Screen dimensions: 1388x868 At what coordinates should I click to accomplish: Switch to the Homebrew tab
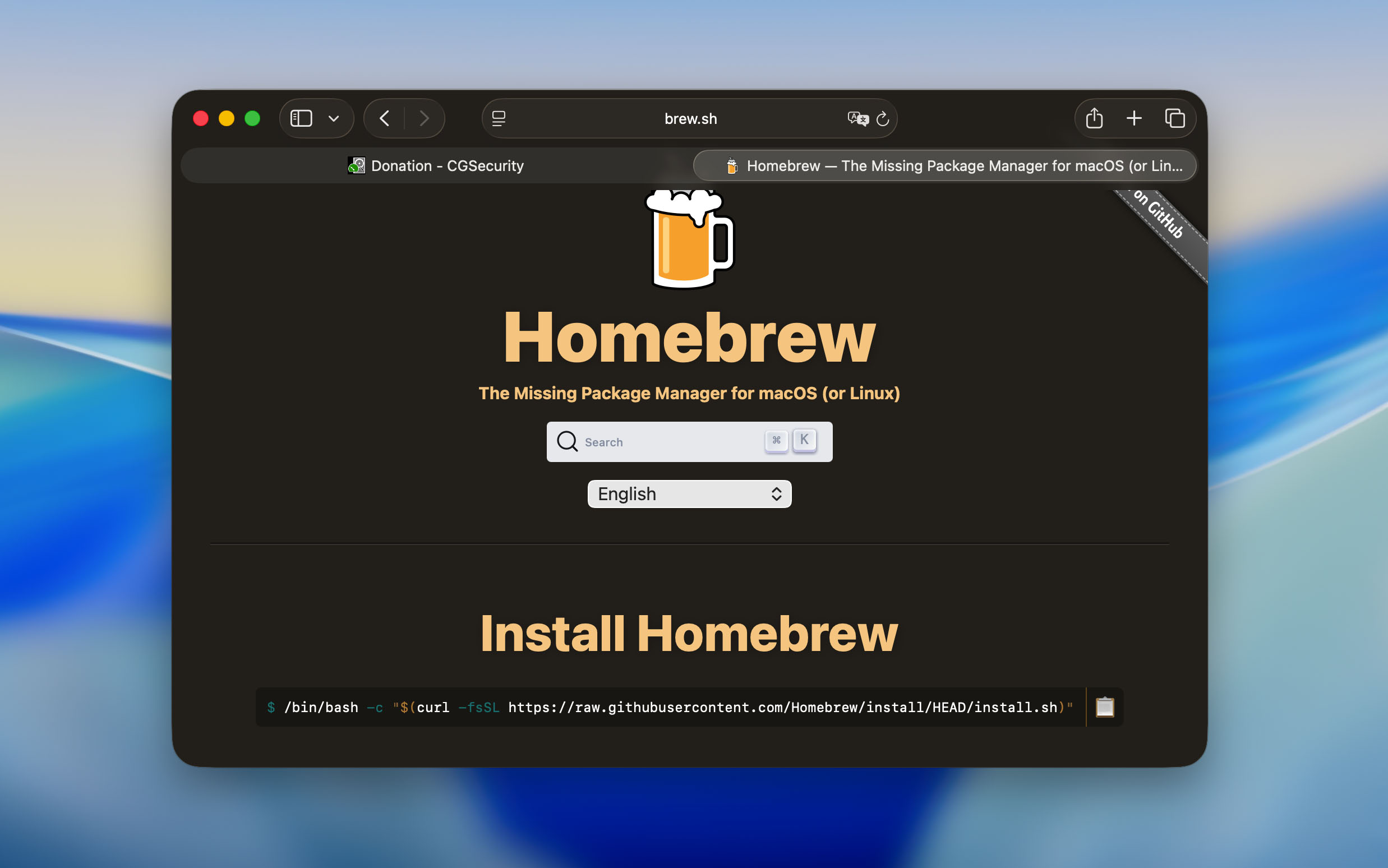(x=946, y=165)
